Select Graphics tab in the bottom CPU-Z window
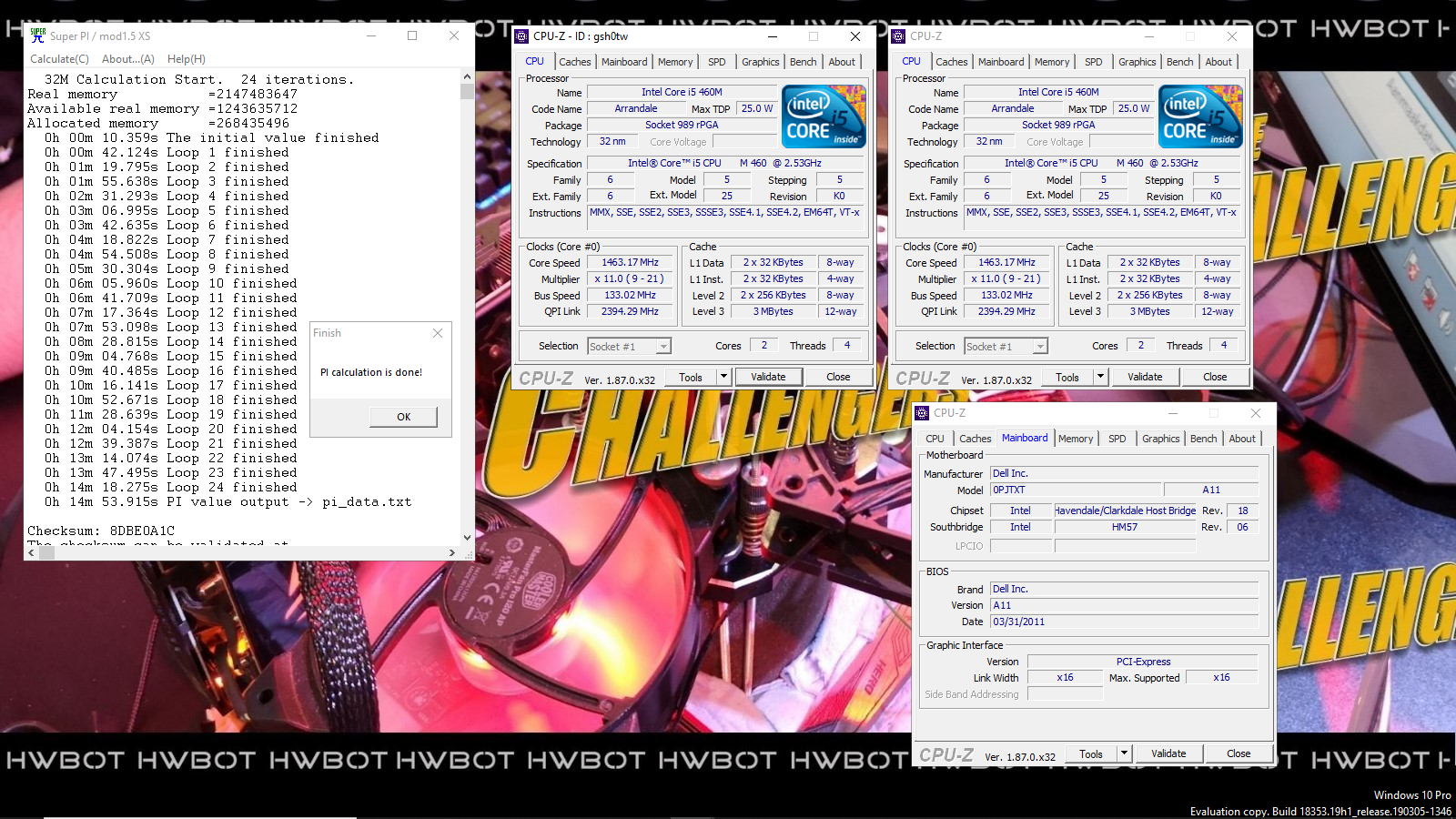1456x819 pixels. pyautogui.click(x=1161, y=439)
